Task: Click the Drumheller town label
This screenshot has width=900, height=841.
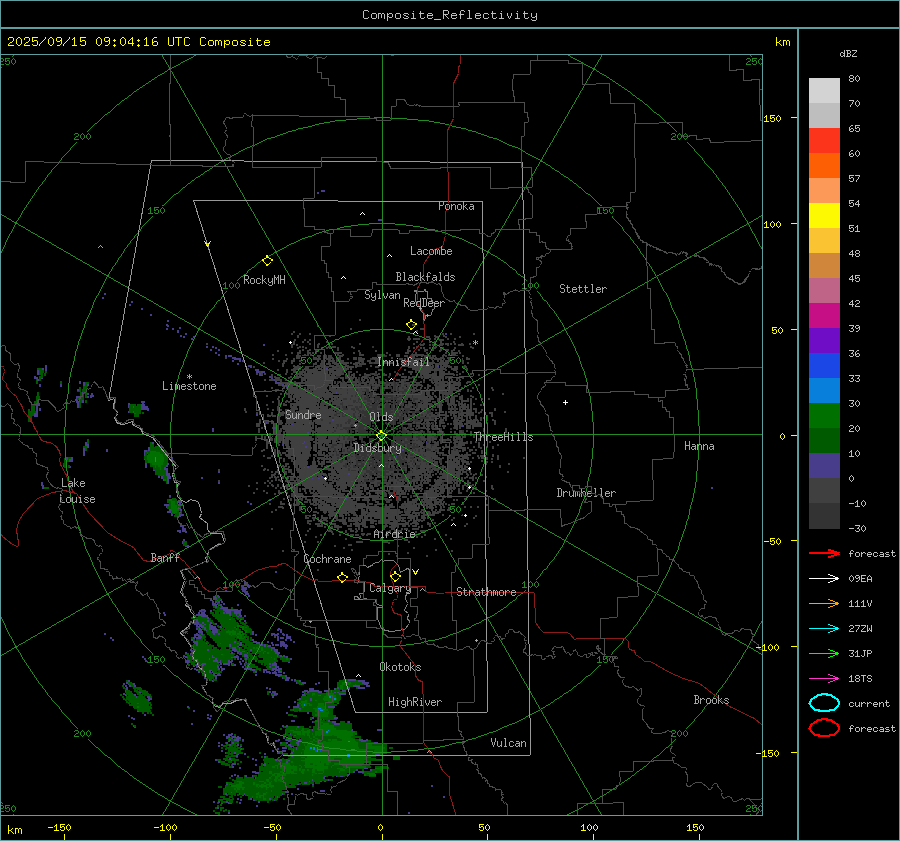Action: [x=586, y=493]
